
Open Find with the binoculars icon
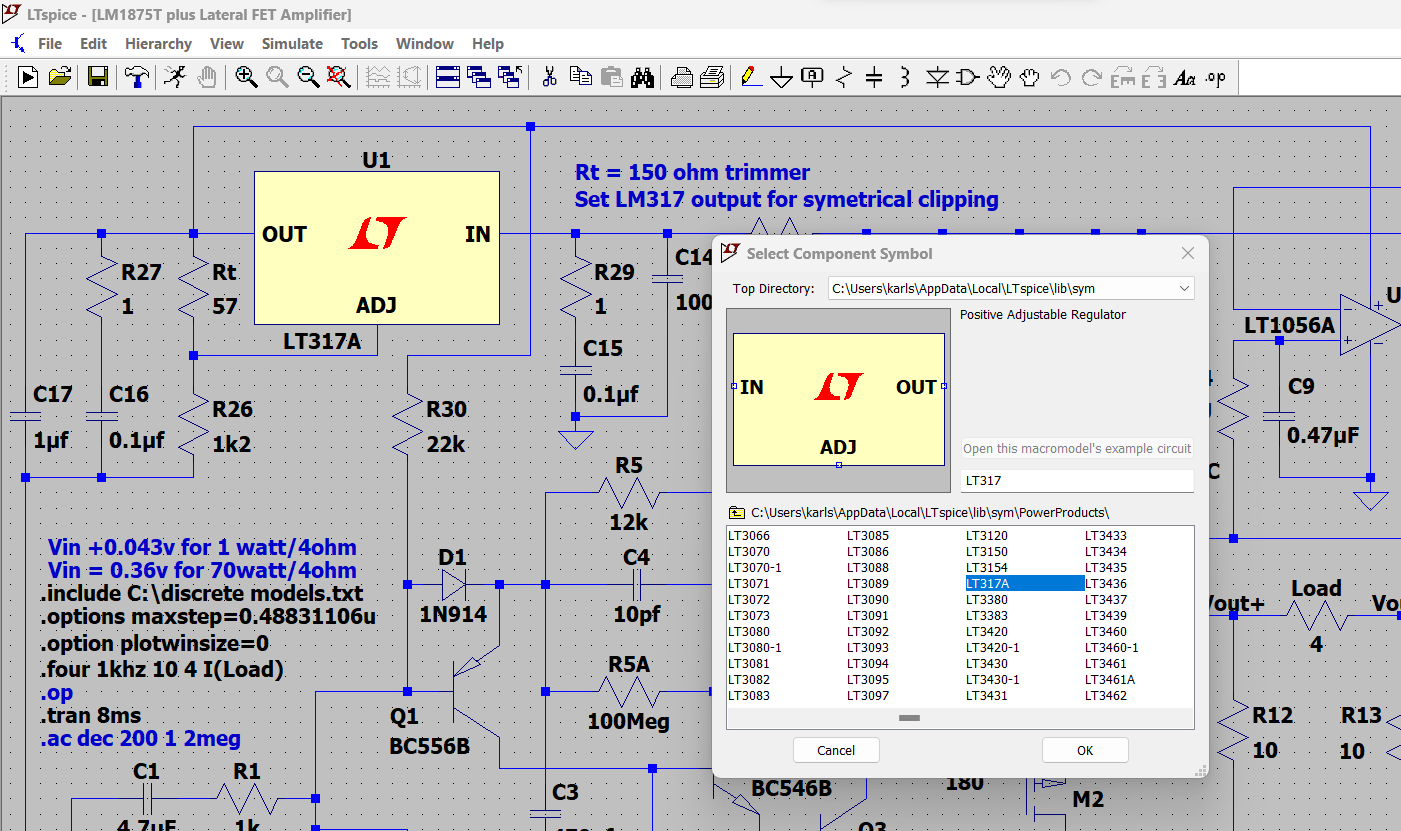(642, 76)
